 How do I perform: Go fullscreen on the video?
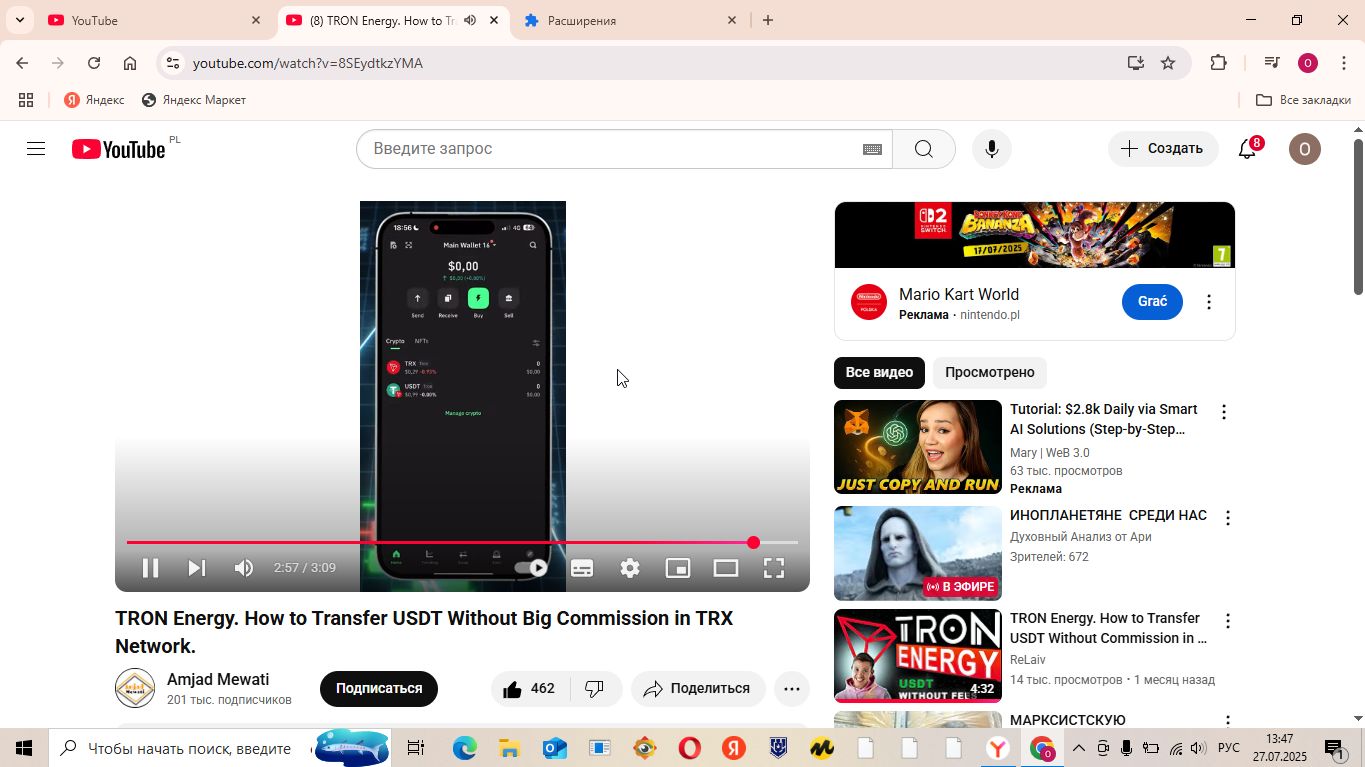[774, 568]
